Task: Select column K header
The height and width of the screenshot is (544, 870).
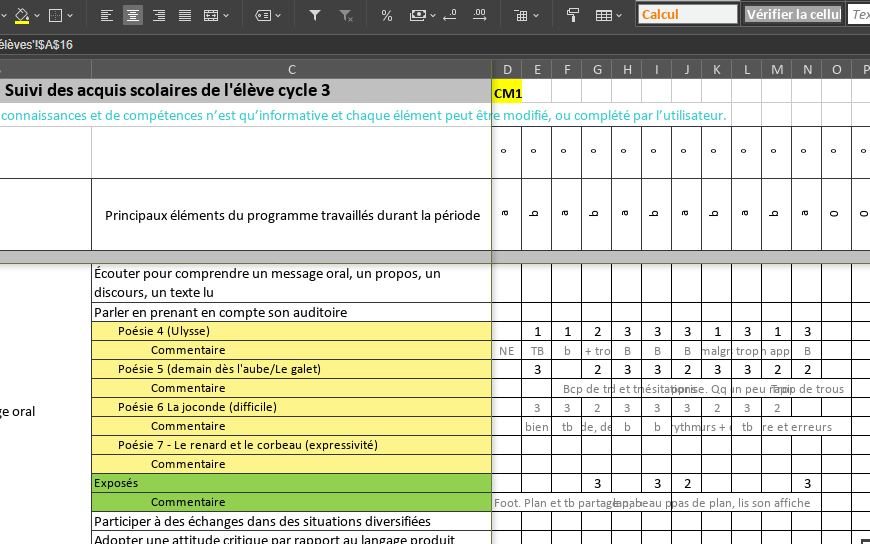Action: pos(716,69)
